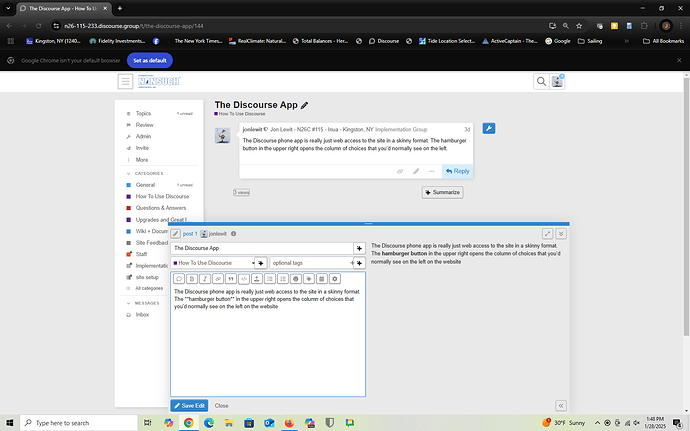Open Review in sidebar

144,125
